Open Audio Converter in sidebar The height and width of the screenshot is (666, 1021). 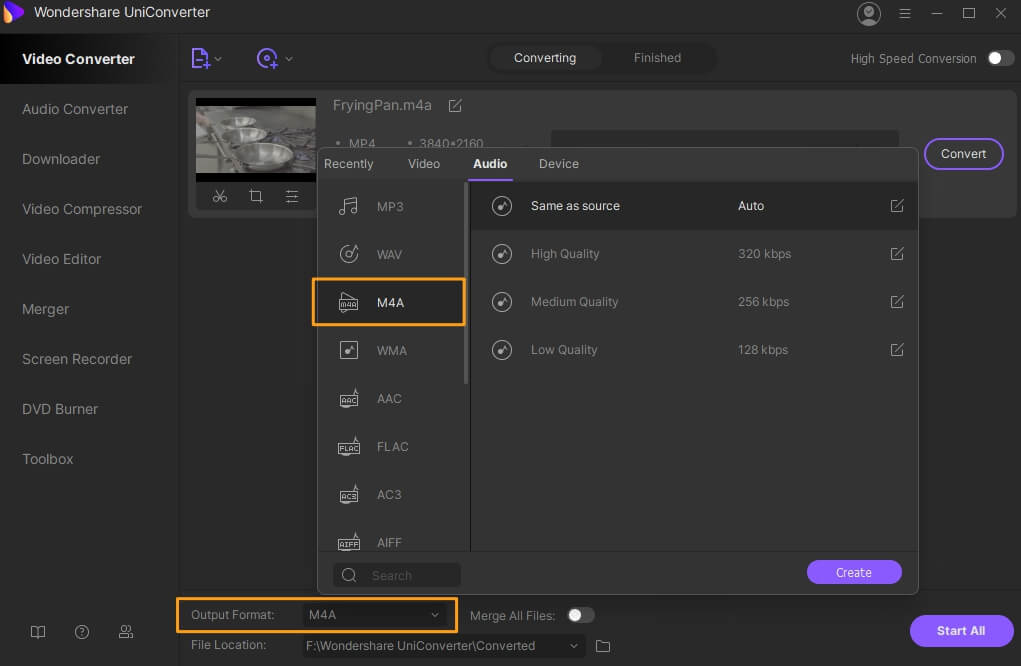(x=75, y=109)
